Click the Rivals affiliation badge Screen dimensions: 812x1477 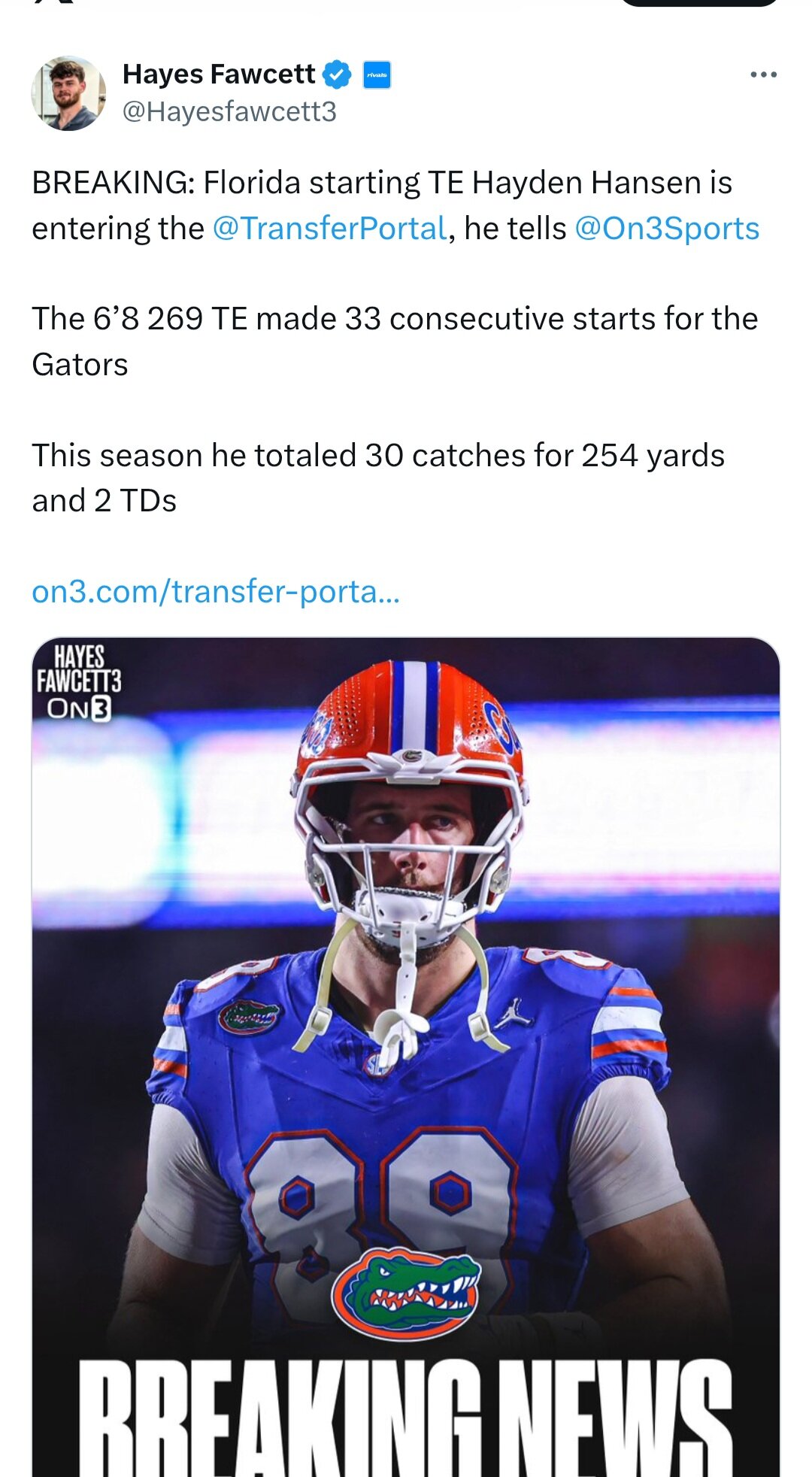click(x=377, y=74)
